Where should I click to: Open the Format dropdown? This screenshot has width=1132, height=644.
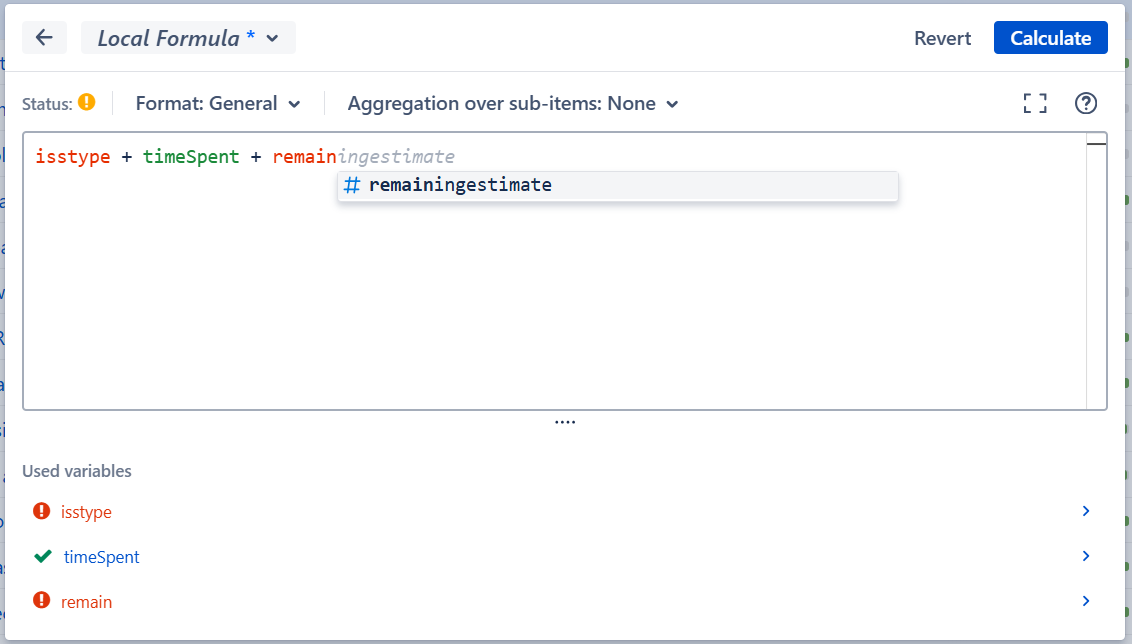[219, 103]
